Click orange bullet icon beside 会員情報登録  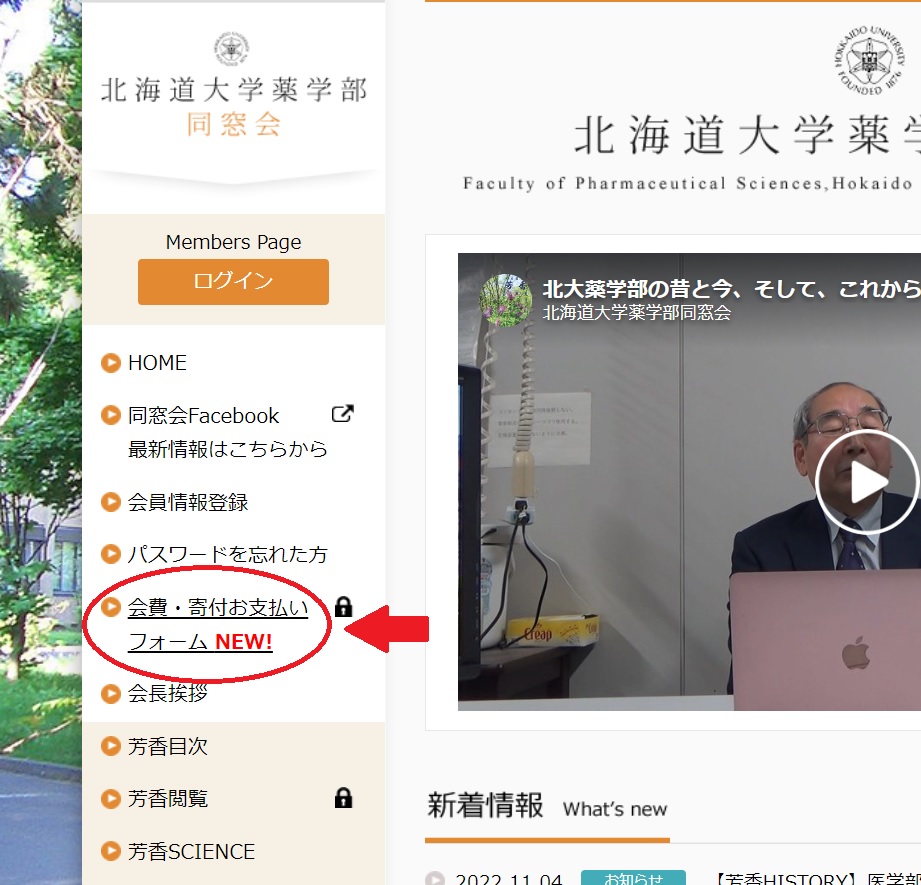(110, 503)
